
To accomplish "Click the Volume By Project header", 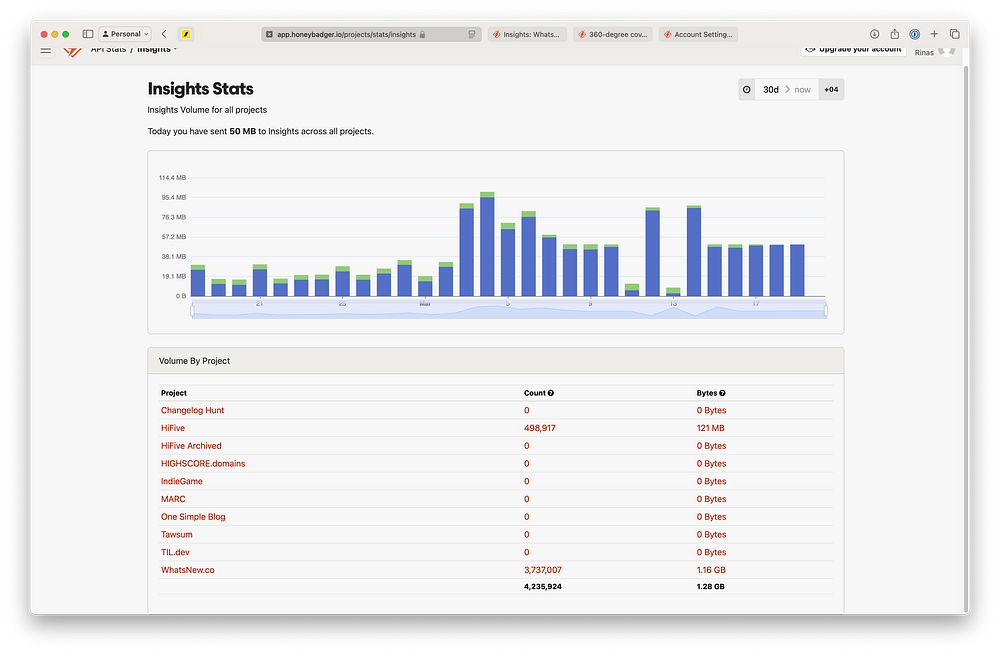I will (x=194, y=360).
